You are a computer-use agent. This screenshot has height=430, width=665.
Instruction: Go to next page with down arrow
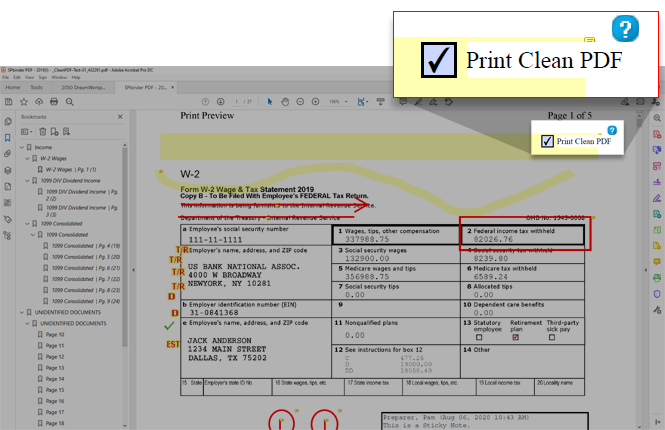(221, 102)
